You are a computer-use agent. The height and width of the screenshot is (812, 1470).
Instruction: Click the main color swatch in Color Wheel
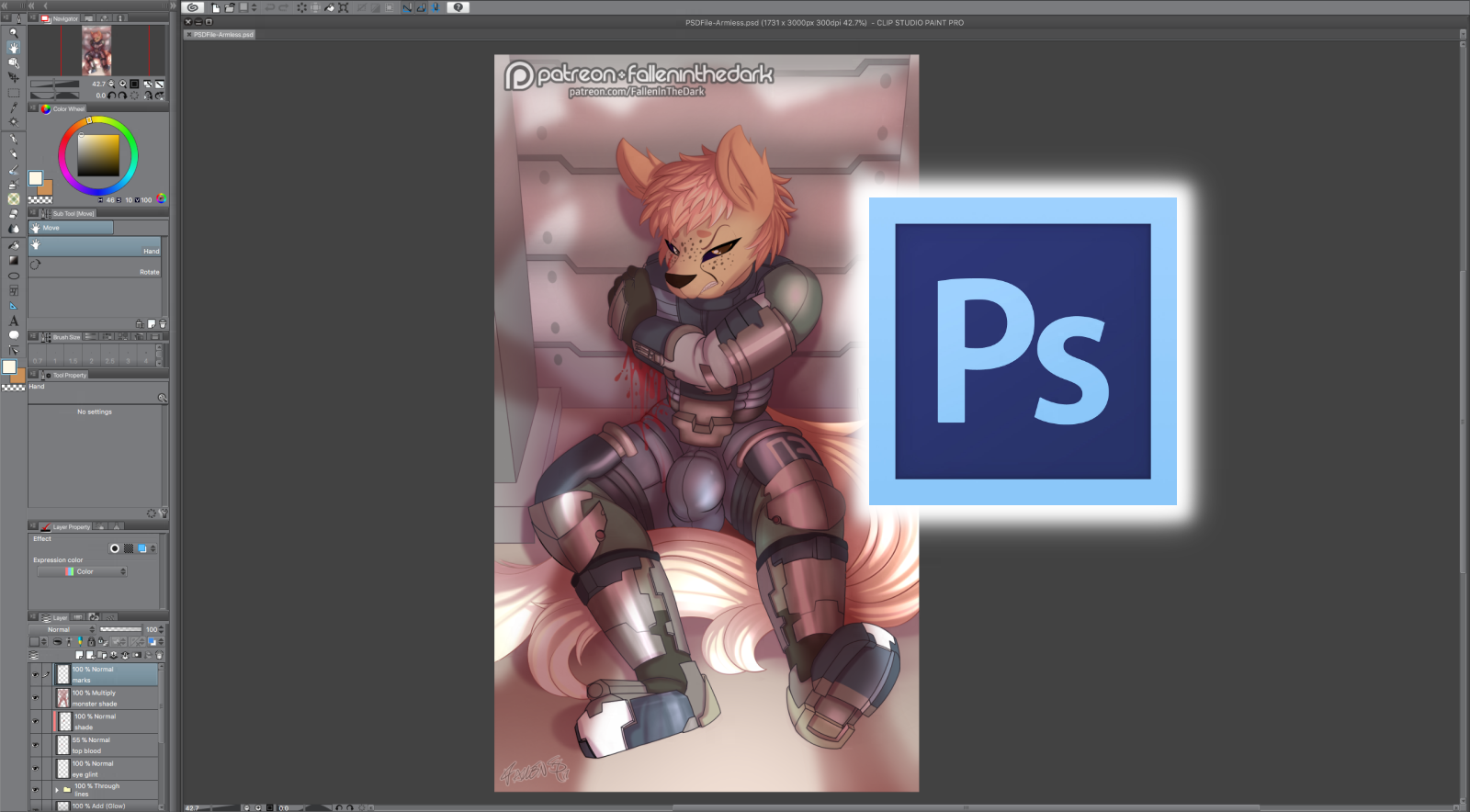pos(35,178)
